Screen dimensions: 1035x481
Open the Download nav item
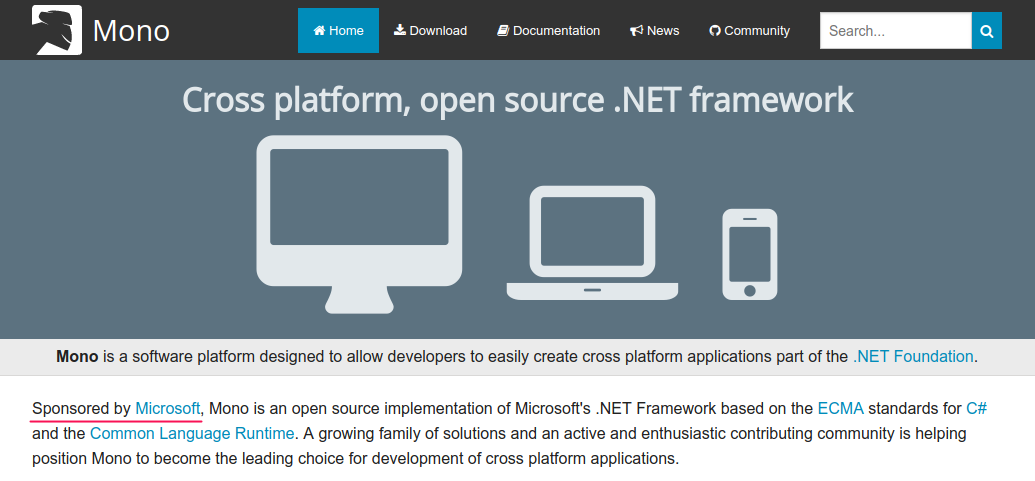(x=430, y=30)
